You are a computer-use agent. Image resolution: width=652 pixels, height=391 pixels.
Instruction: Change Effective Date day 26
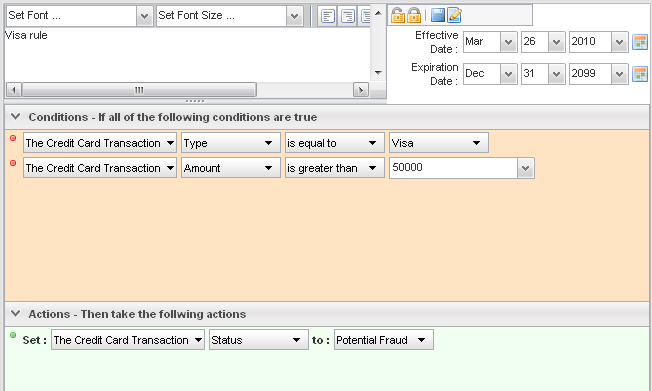point(543,42)
